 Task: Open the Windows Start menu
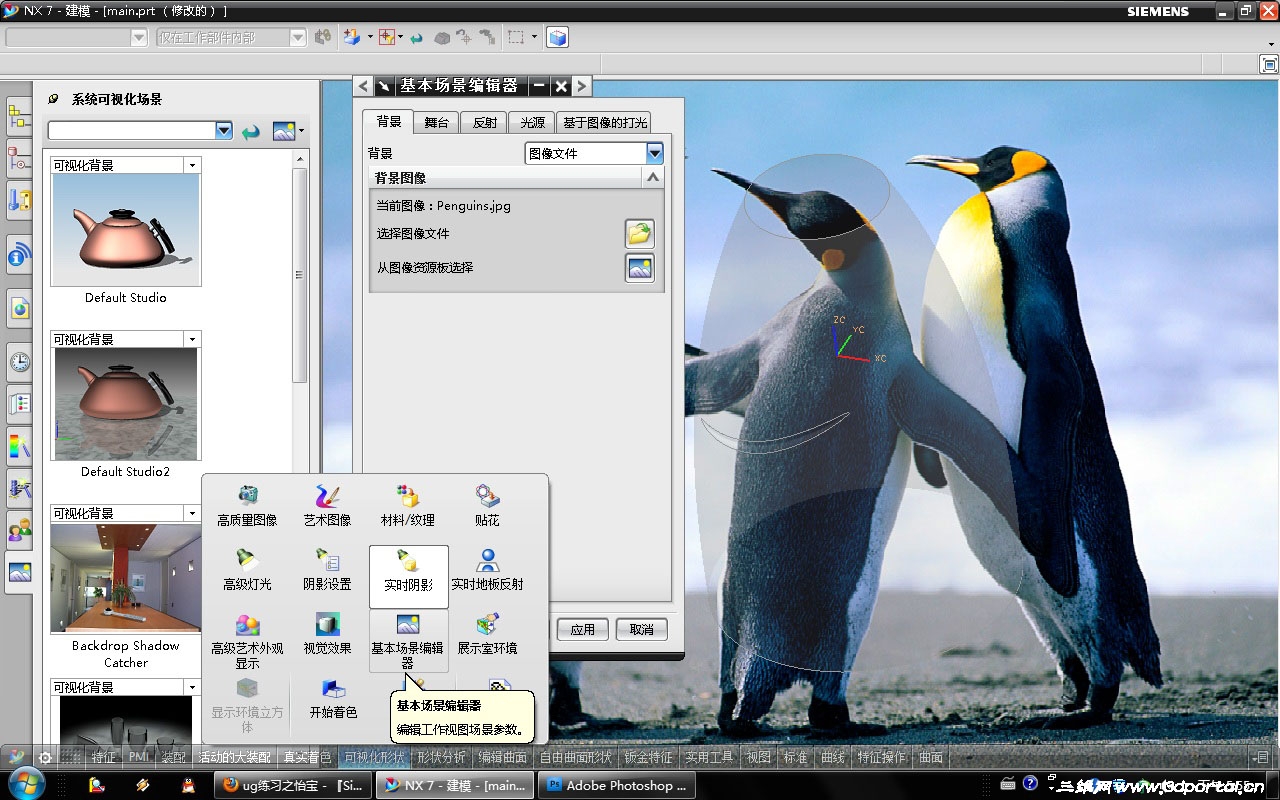tap(26, 784)
